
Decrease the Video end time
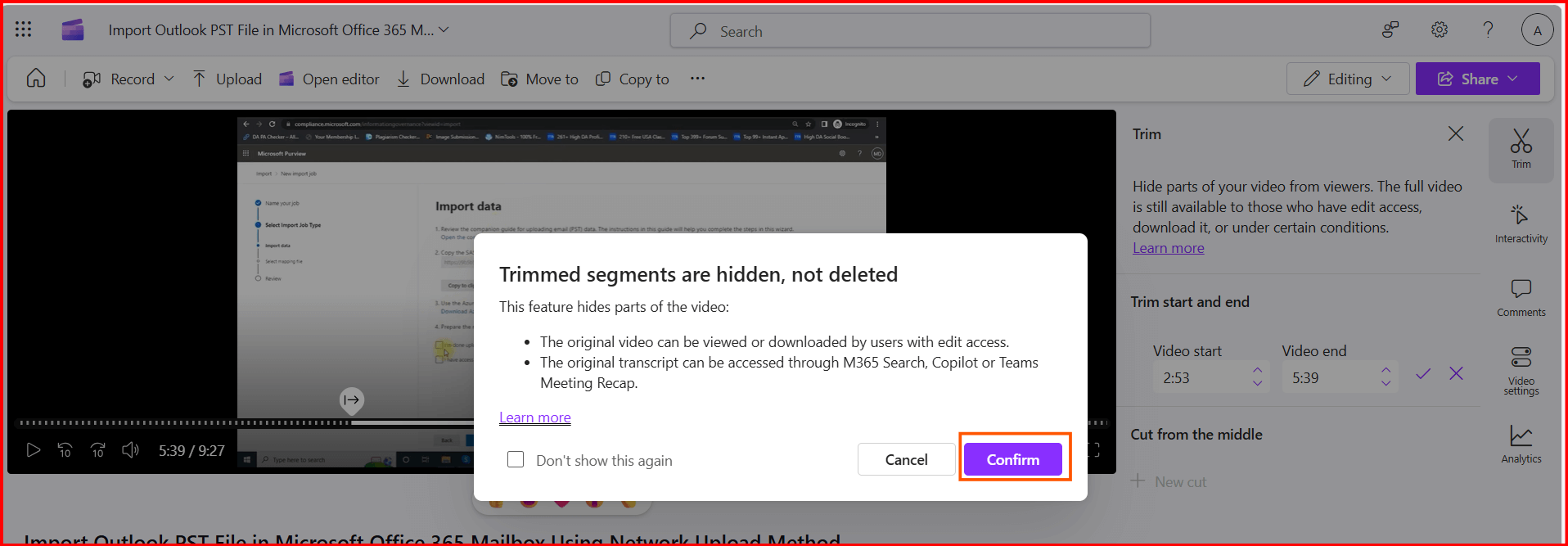[x=1386, y=383]
